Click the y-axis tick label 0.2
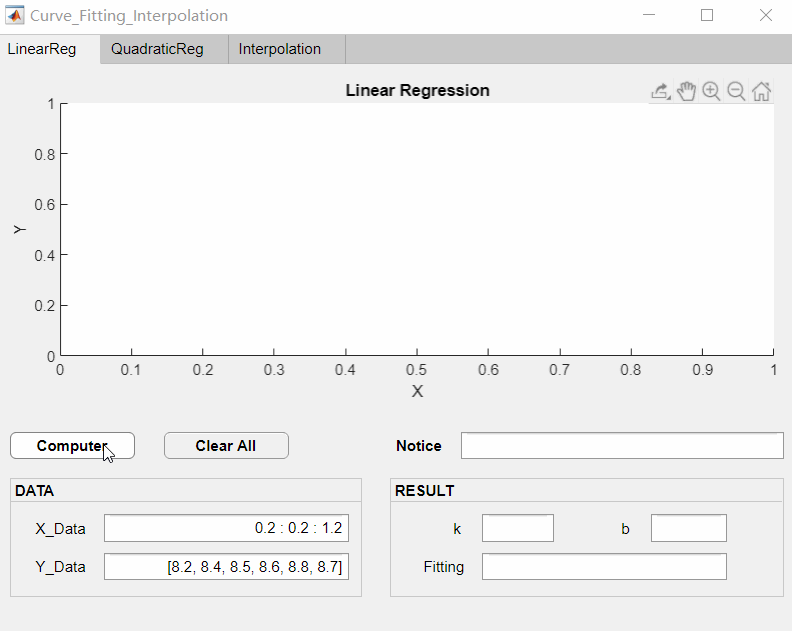The height and width of the screenshot is (631, 792). pyautogui.click(x=44, y=306)
